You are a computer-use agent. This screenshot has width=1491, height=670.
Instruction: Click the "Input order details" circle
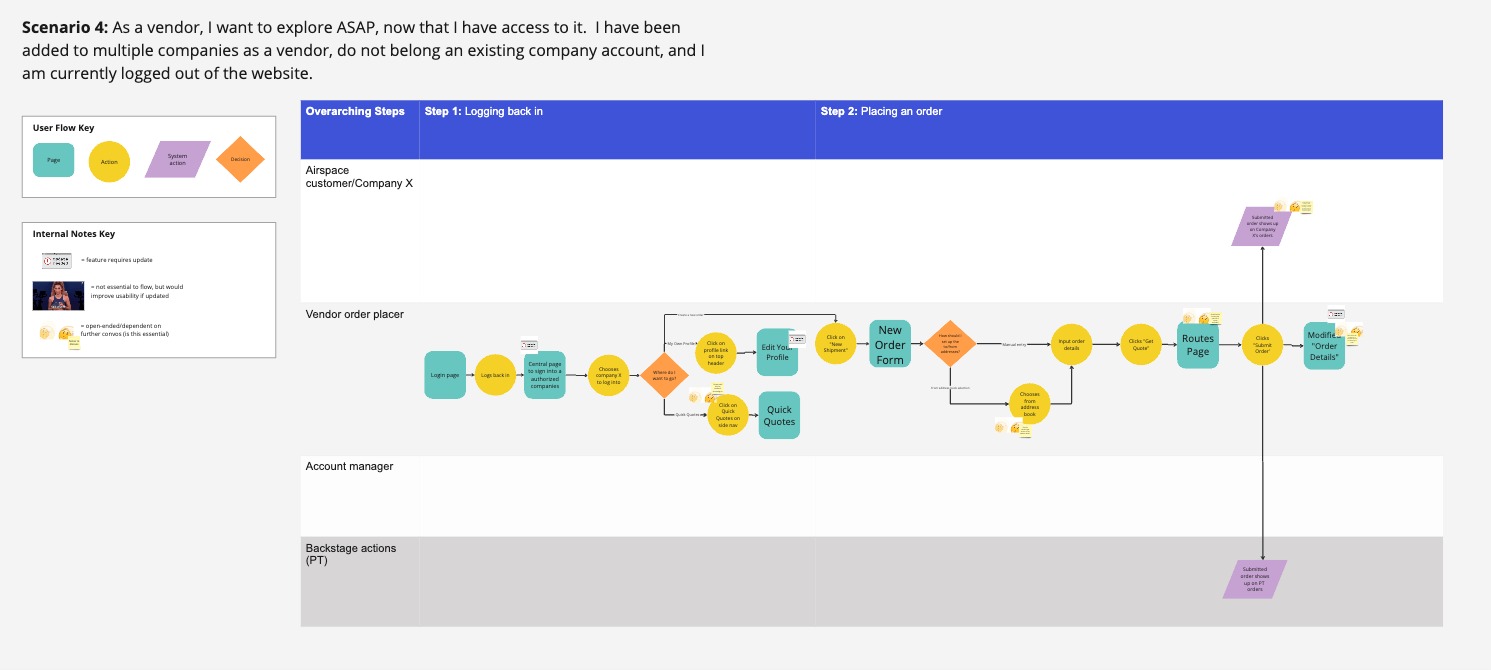click(x=1072, y=344)
